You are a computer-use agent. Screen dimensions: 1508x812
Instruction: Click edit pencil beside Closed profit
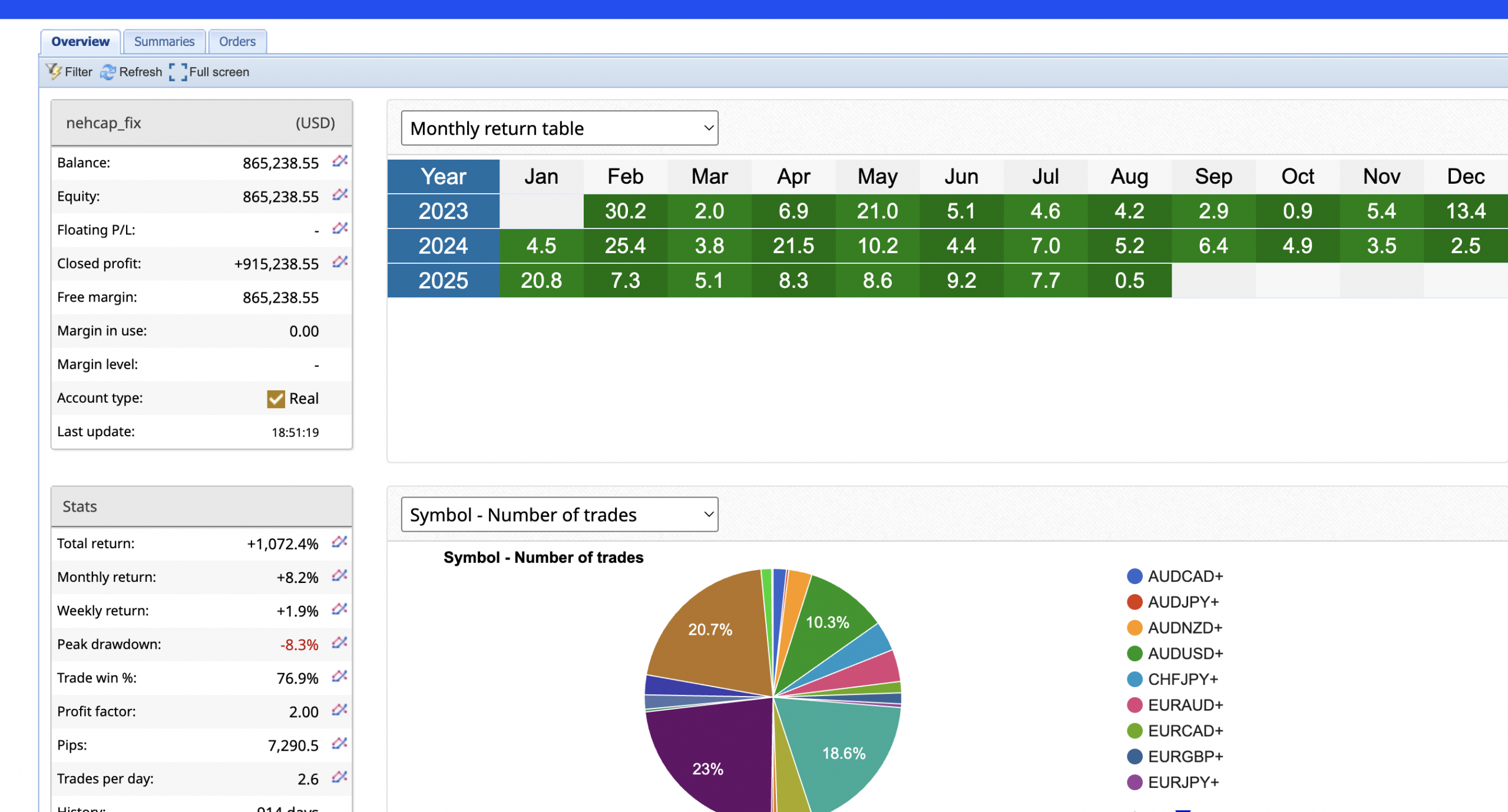(340, 261)
